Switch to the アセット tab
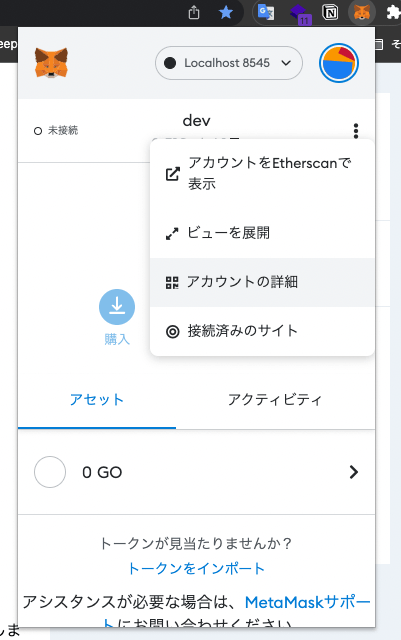 point(97,400)
